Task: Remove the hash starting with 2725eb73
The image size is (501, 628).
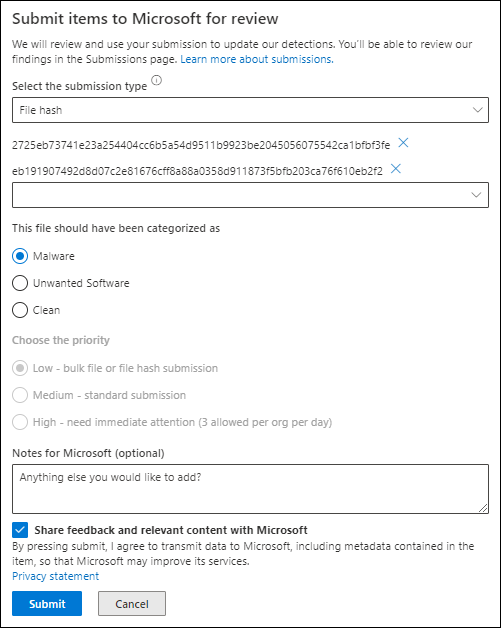Action: pyautogui.click(x=403, y=143)
